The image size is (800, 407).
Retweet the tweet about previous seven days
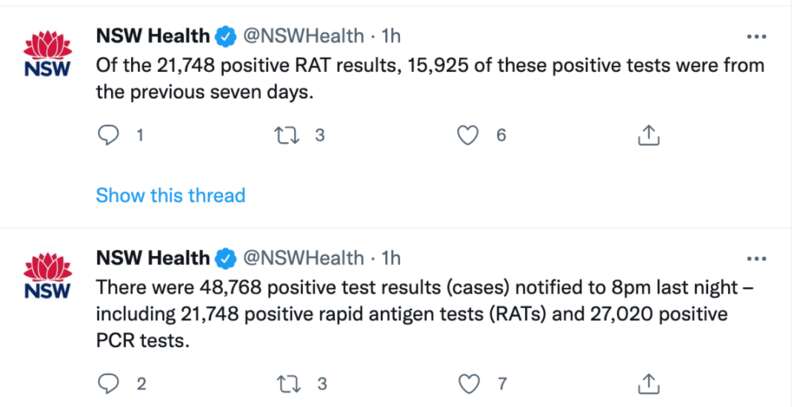286,136
